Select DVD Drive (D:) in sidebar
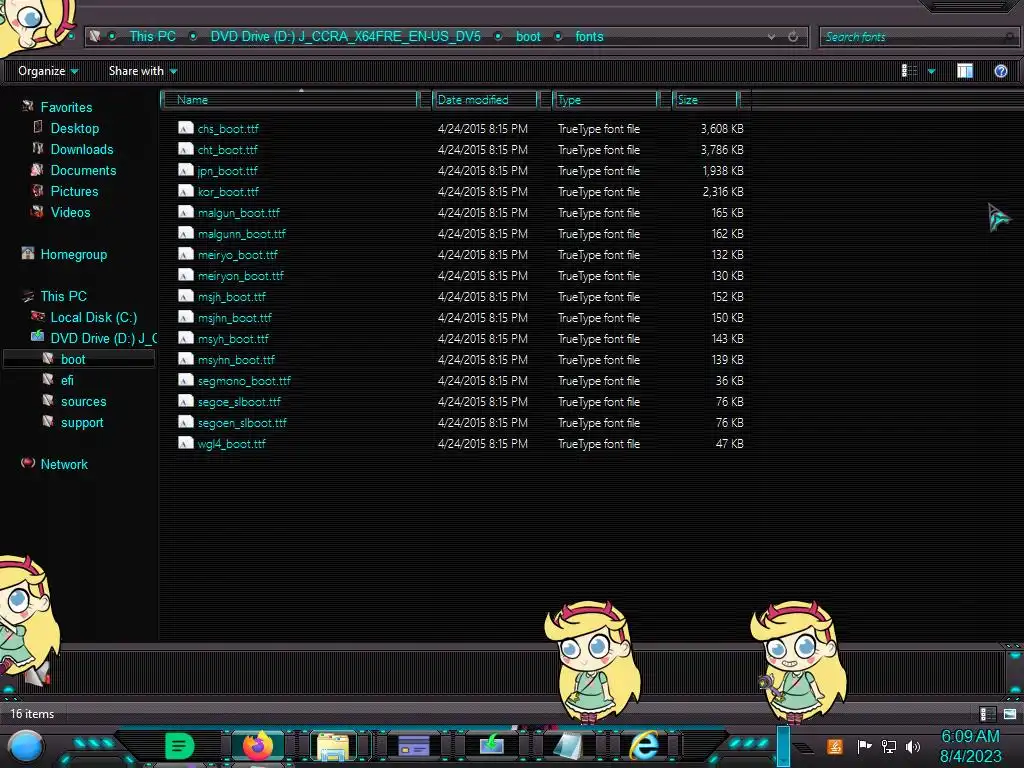This screenshot has width=1024, height=768. [103, 338]
